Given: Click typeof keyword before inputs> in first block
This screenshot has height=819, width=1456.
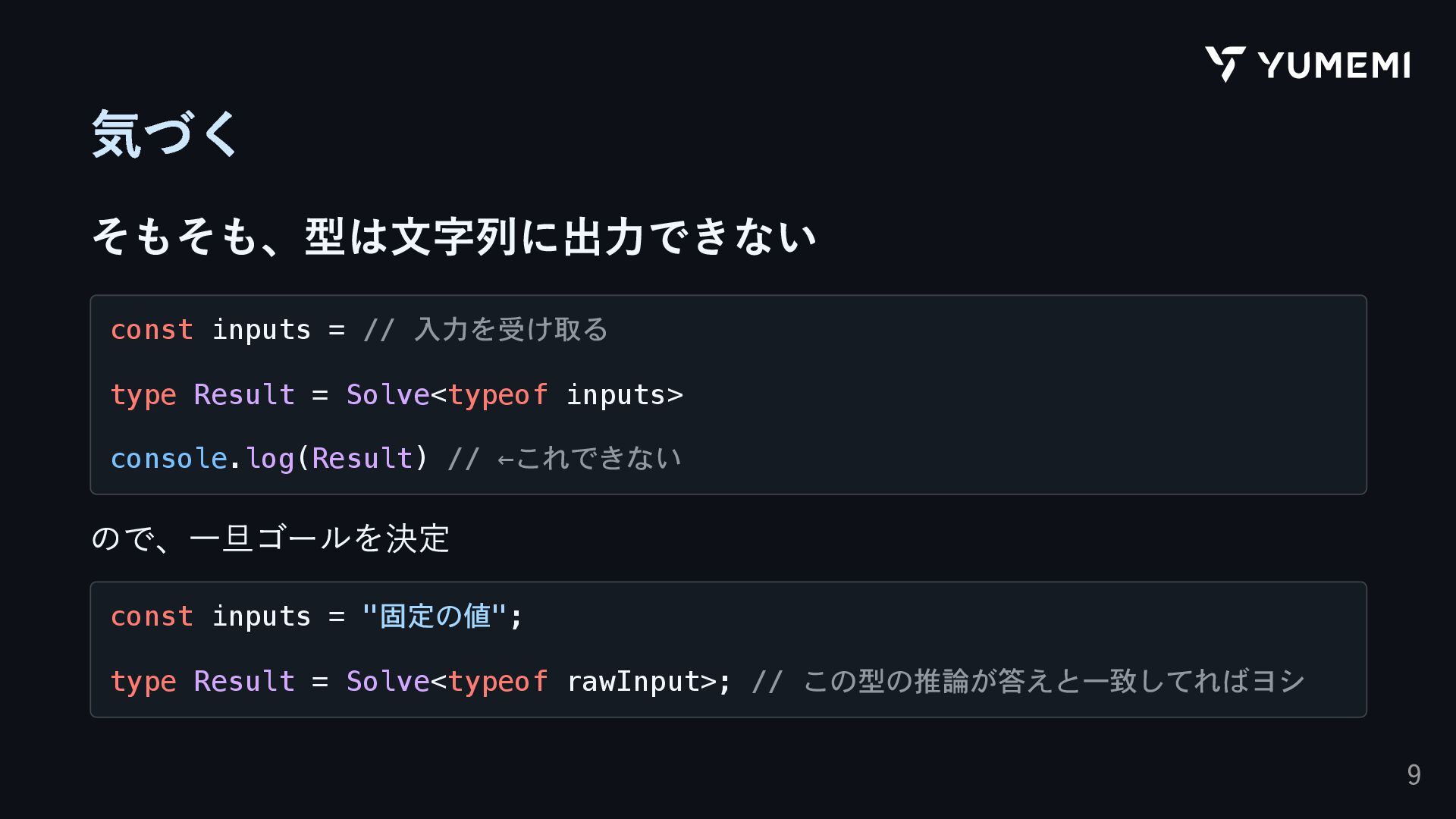Looking at the screenshot, I should click(x=497, y=395).
